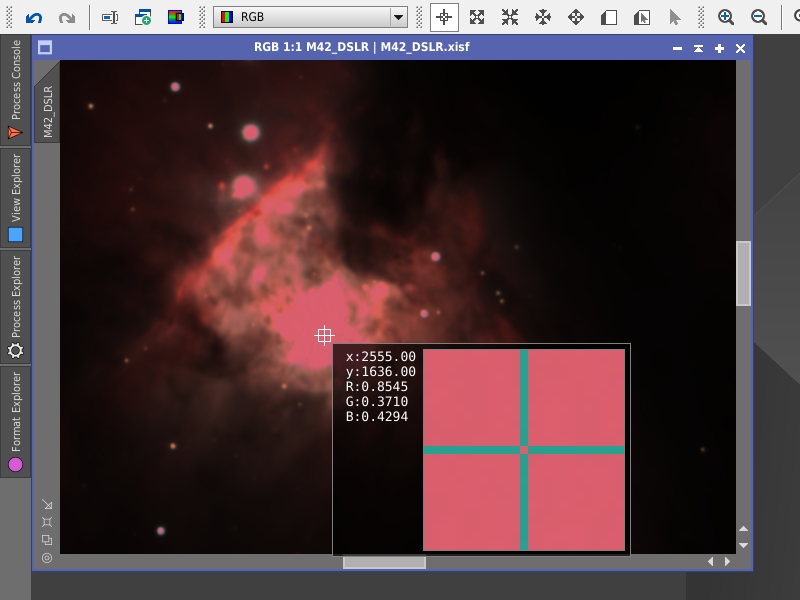Click the horizontal scrollbar thumb under the image
800x600 pixels.
(x=384, y=562)
